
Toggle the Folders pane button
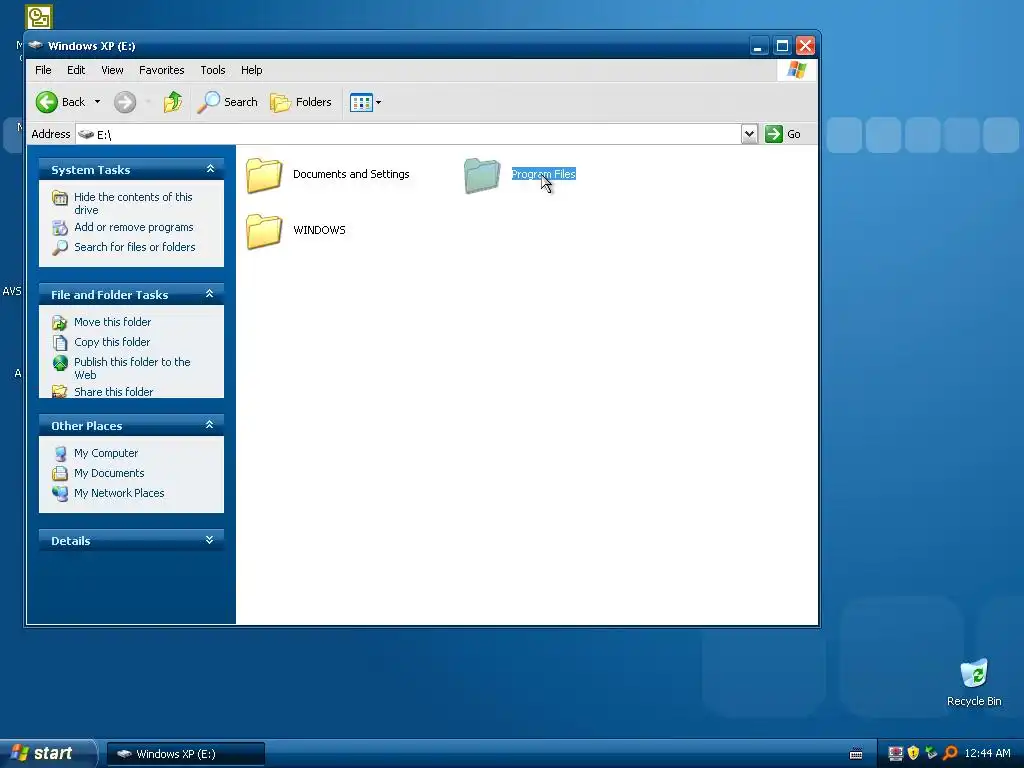coord(301,102)
